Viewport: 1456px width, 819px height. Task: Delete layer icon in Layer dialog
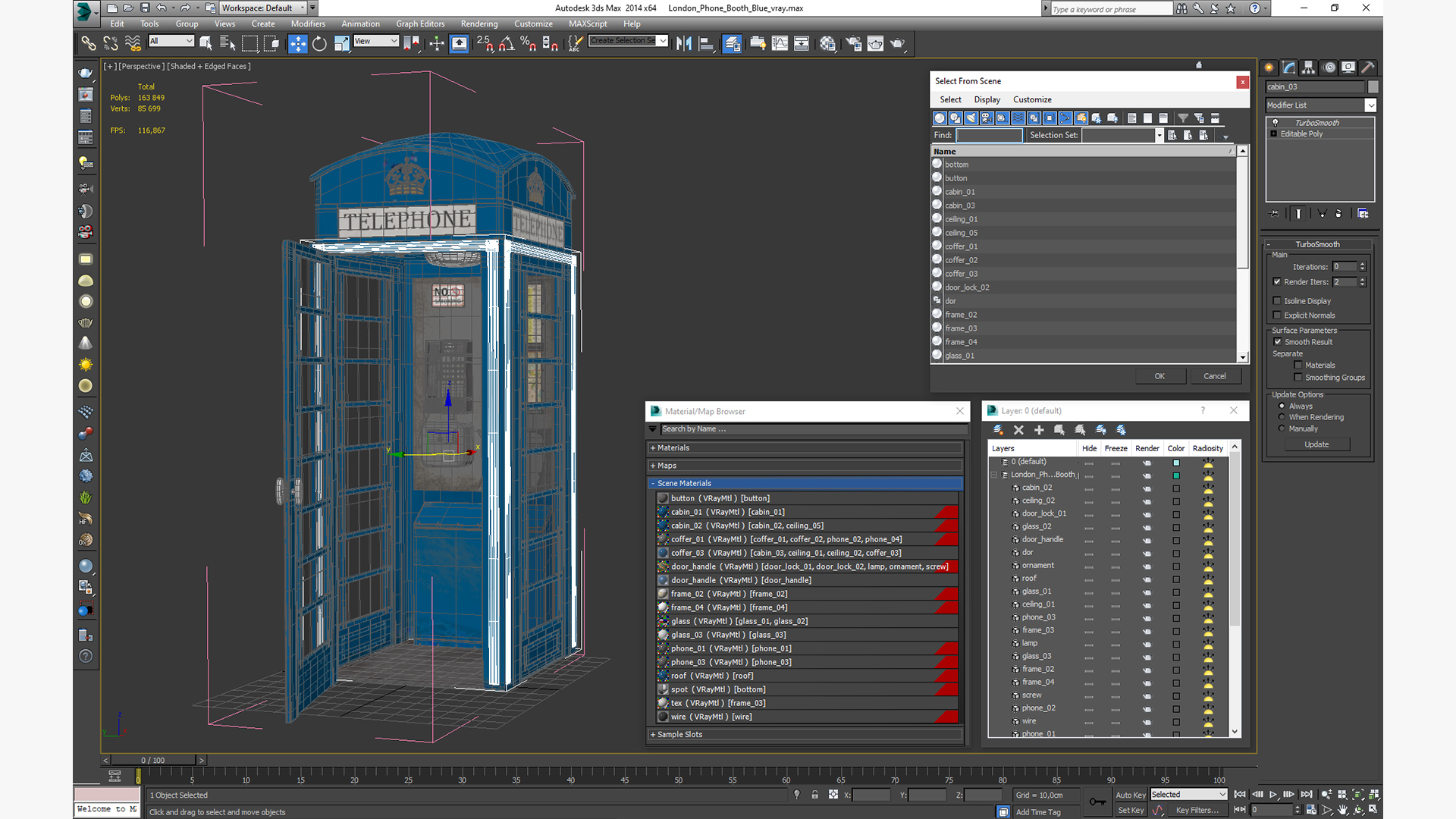[1018, 430]
